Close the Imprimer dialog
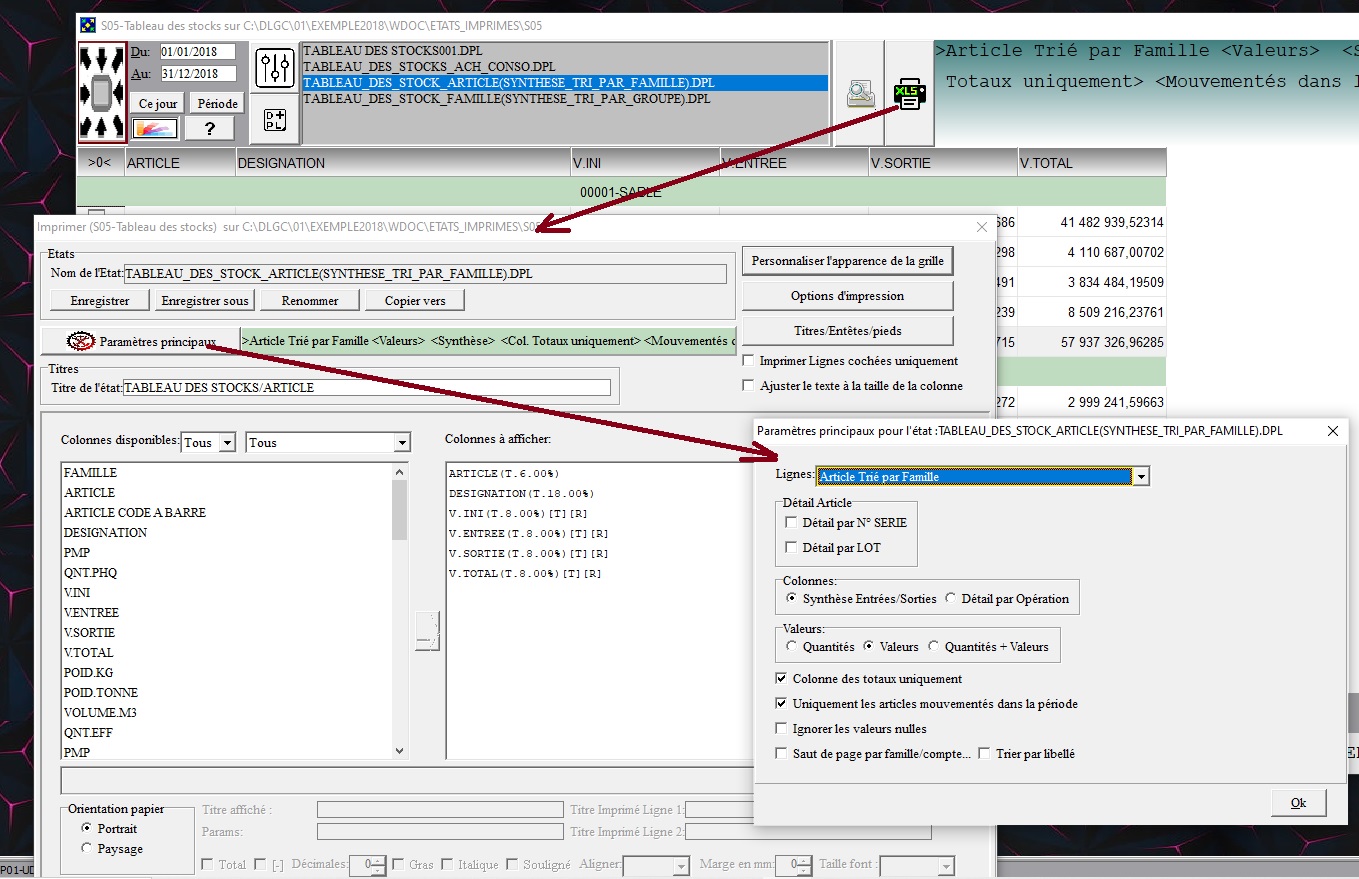 pyautogui.click(x=981, y=227)
